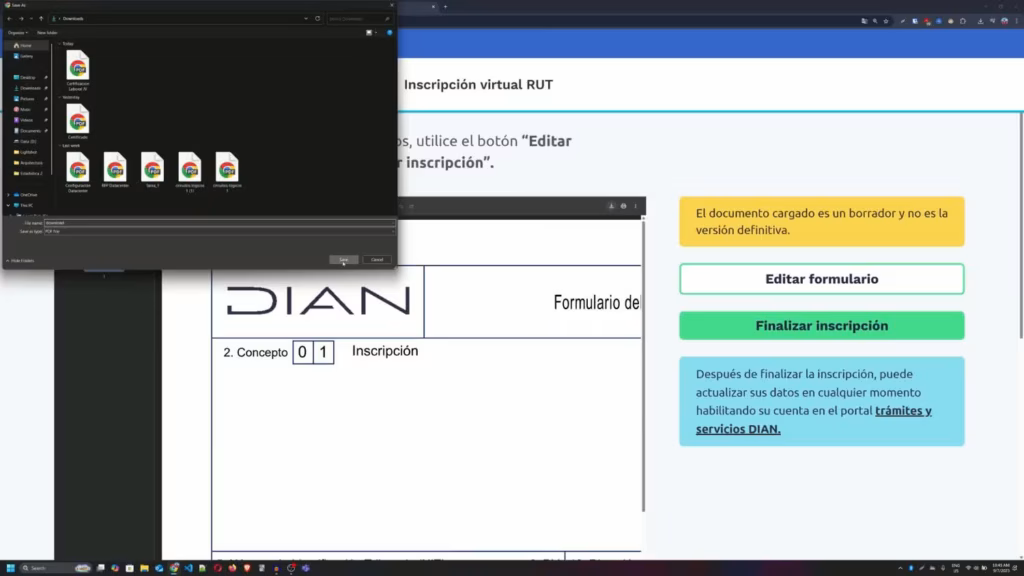The height and width of the screenshot is (576, 1024).
Task: Open recent locations dropdown in dialog
Action: coord(31,18)
